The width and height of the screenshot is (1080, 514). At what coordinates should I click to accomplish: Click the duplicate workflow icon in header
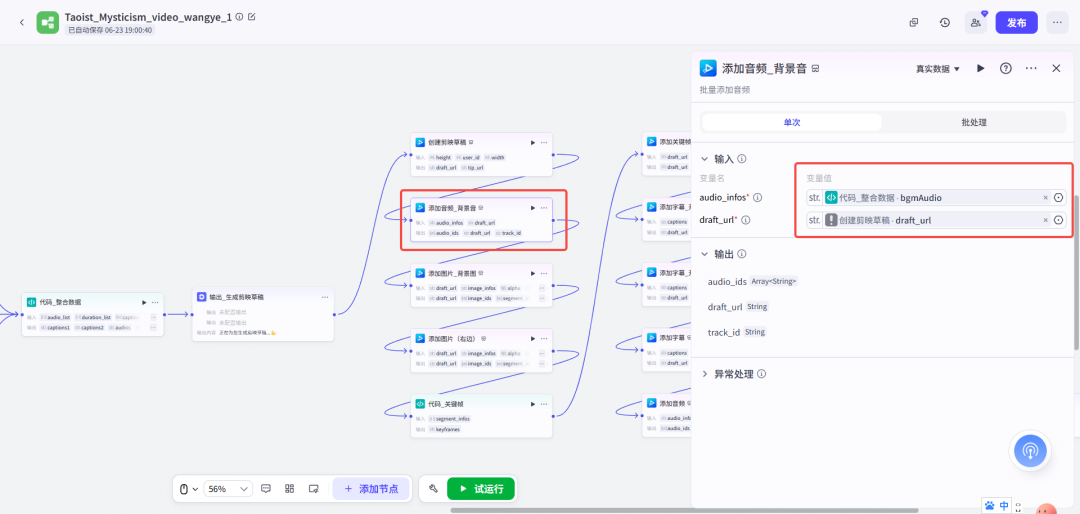pos(913,23)
